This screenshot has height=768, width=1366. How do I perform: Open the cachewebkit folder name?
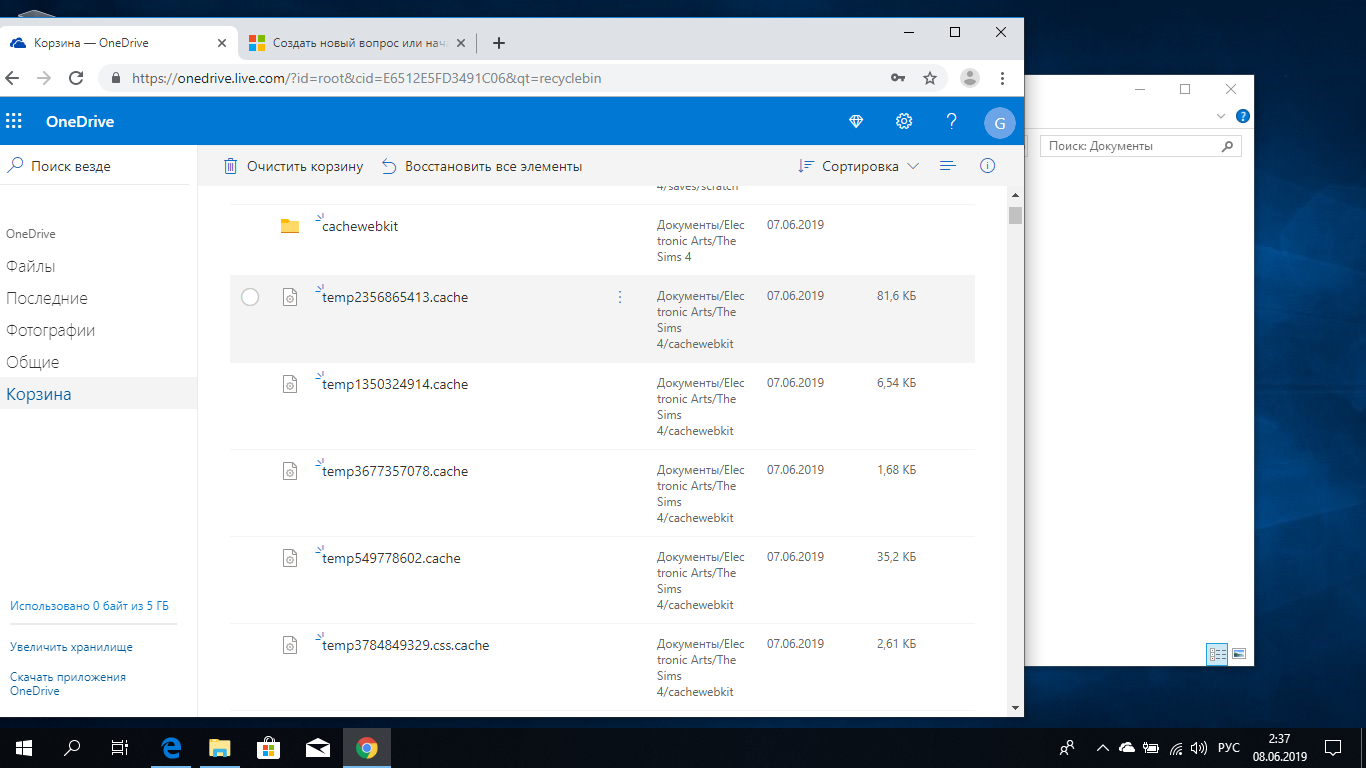click(360, 226)
